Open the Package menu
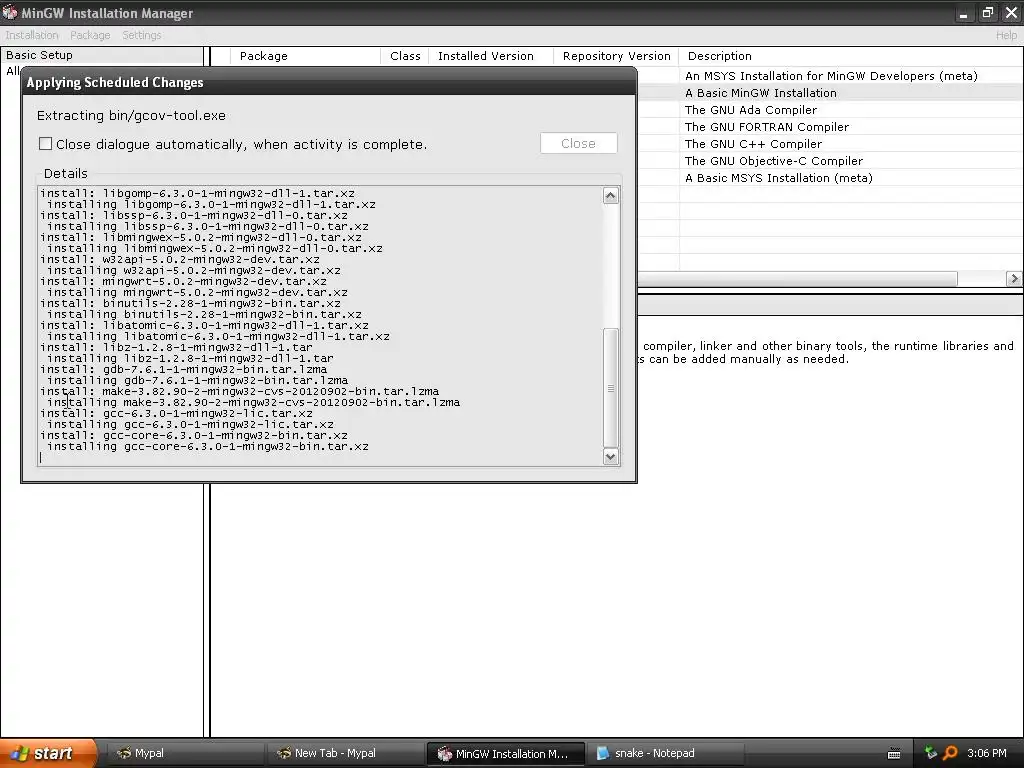The width and height of the screenshot is (1024, 768). tap(90, 35)
